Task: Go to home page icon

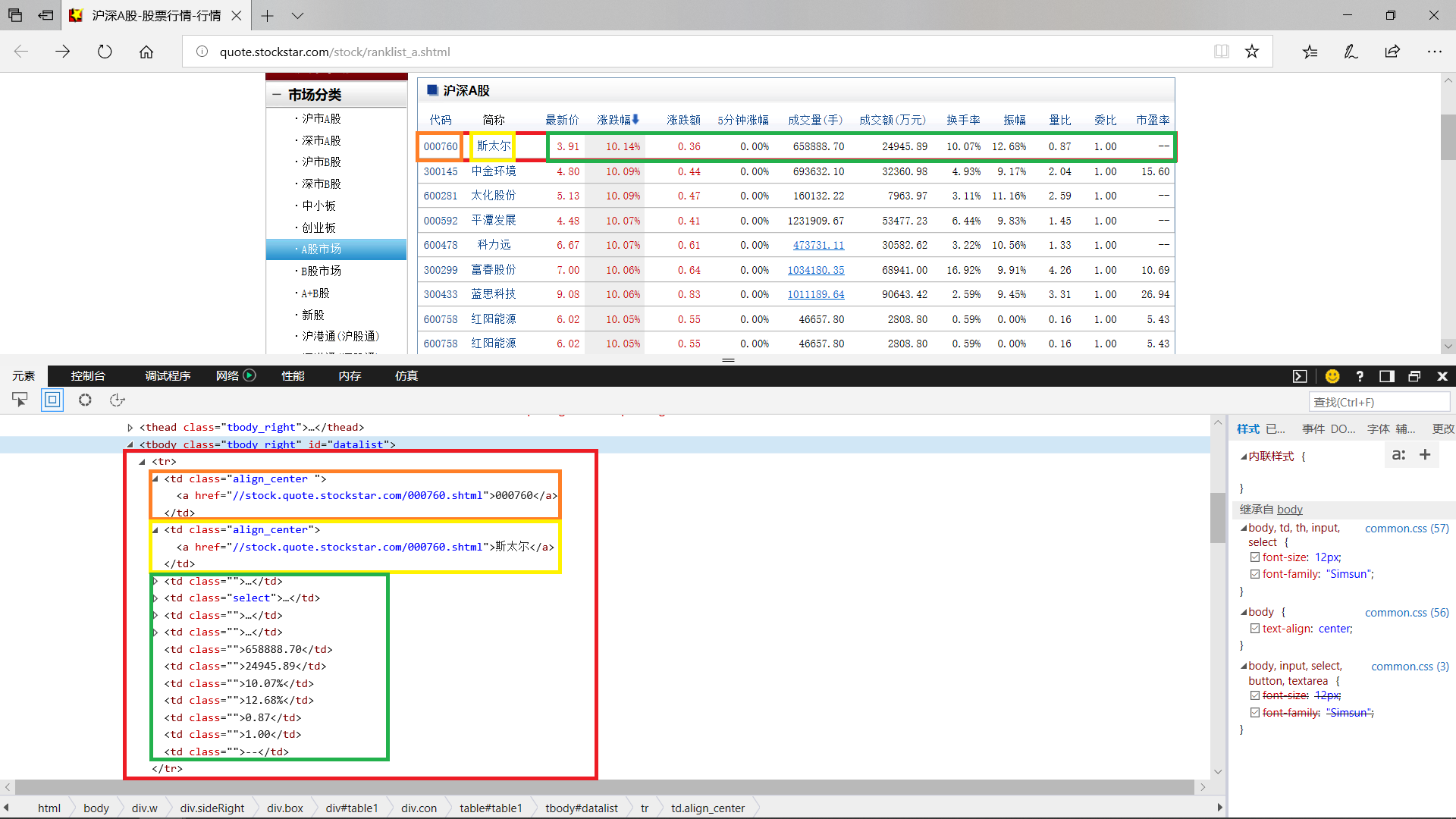Action: (146, 52)
